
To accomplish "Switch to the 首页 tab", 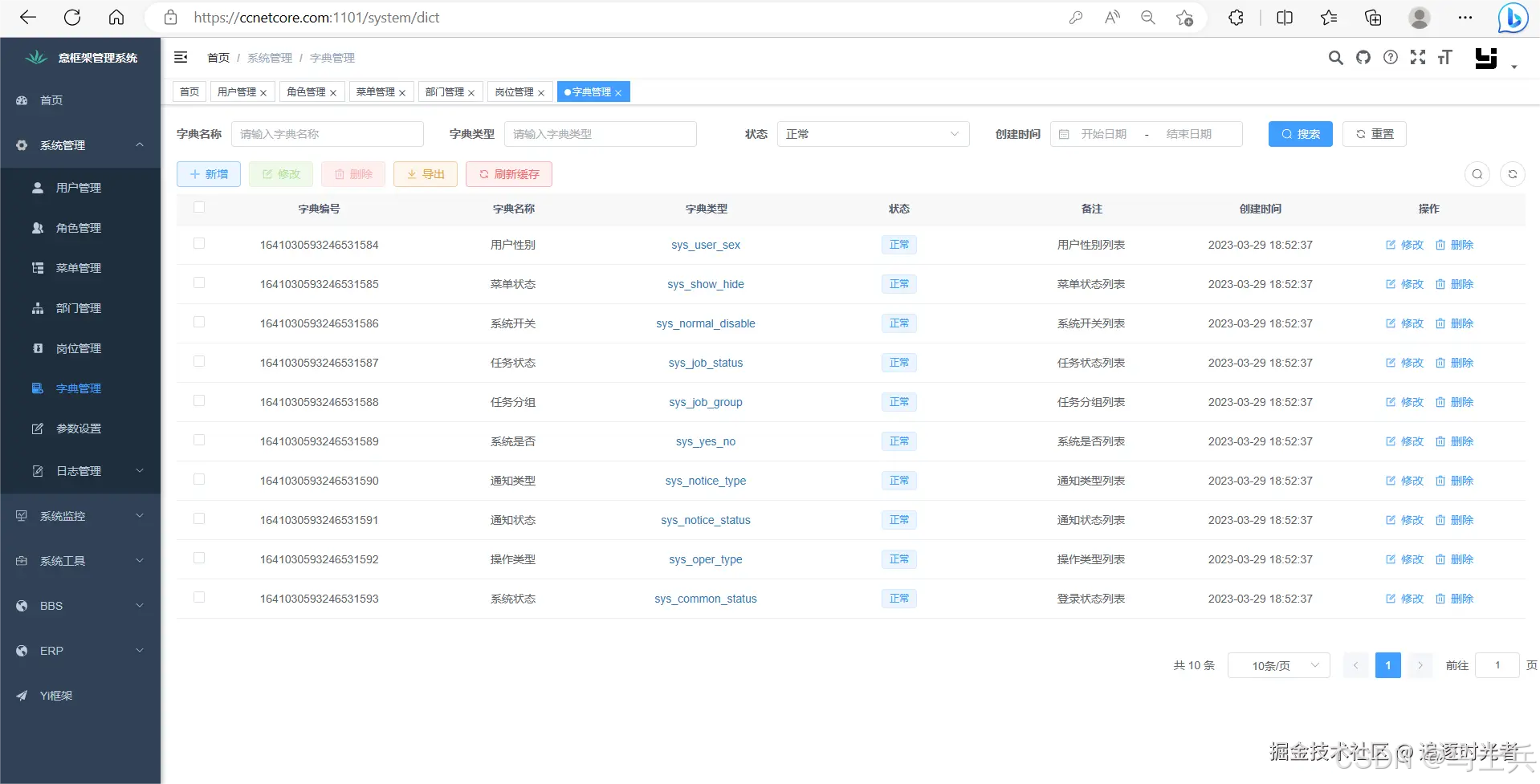I will tap(189, 92).
